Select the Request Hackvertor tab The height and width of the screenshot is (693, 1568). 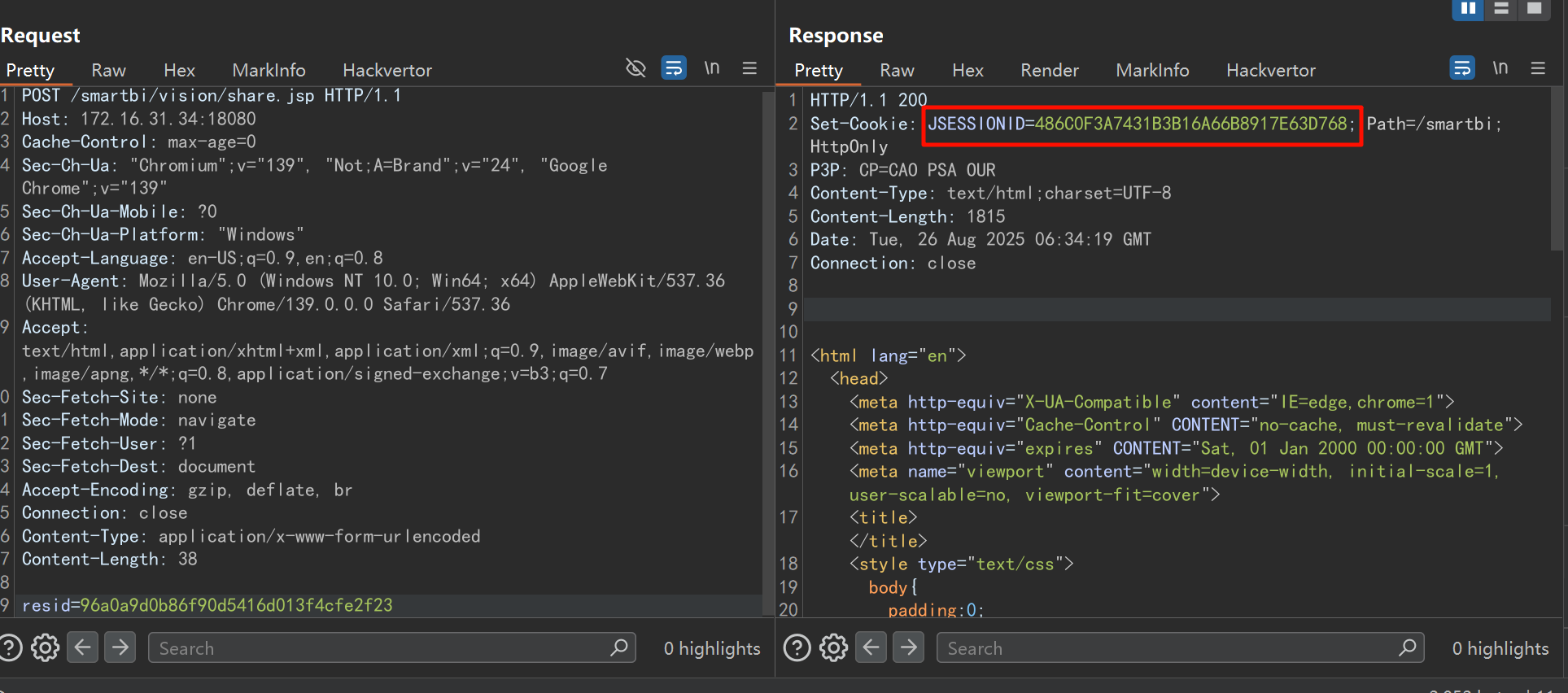pyautogui.click(x=387, y=71)
